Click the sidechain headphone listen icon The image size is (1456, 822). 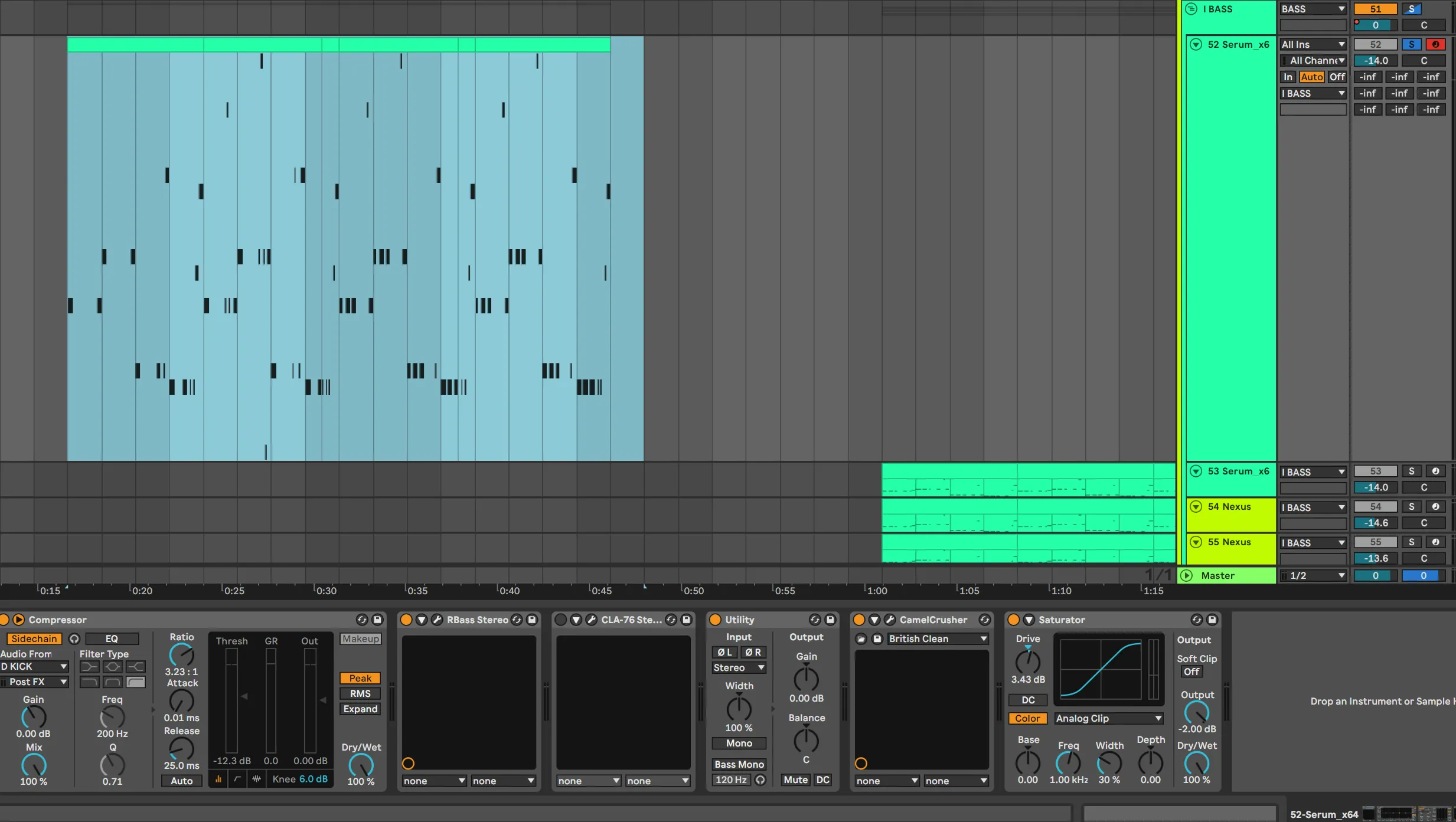click(x=74, y=638)
